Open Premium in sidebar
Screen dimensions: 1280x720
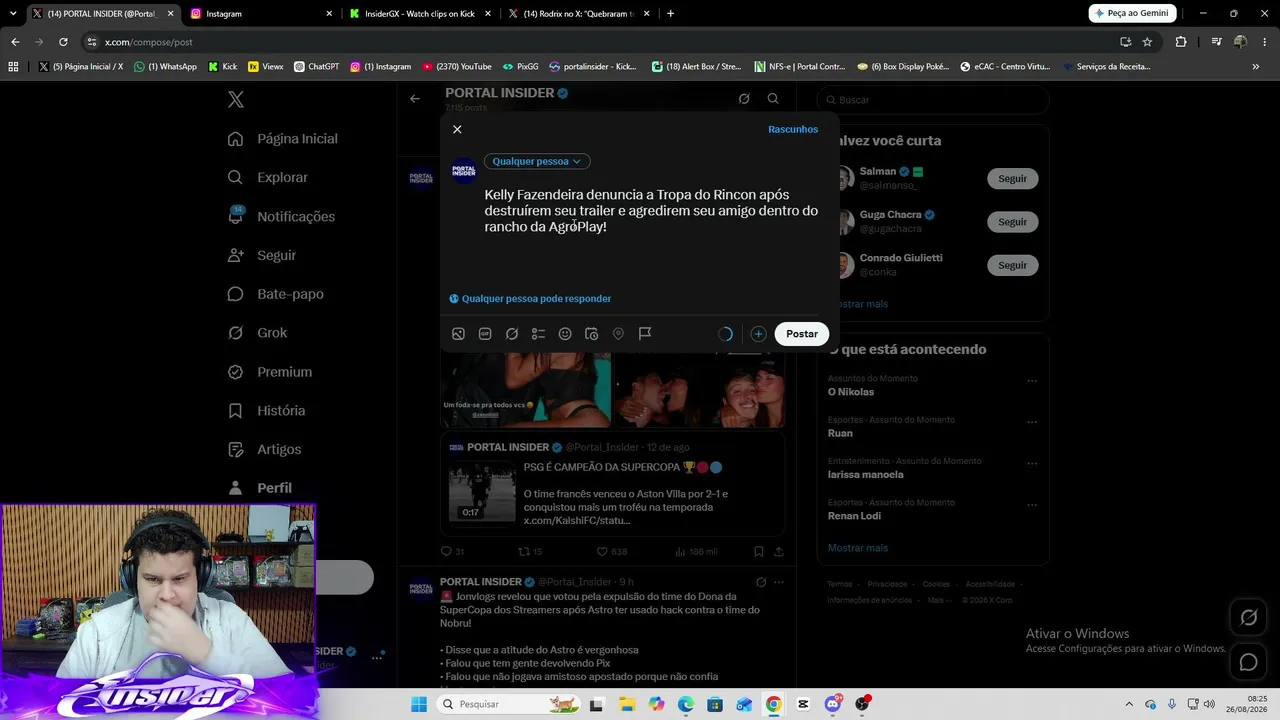tap(270, 372)
